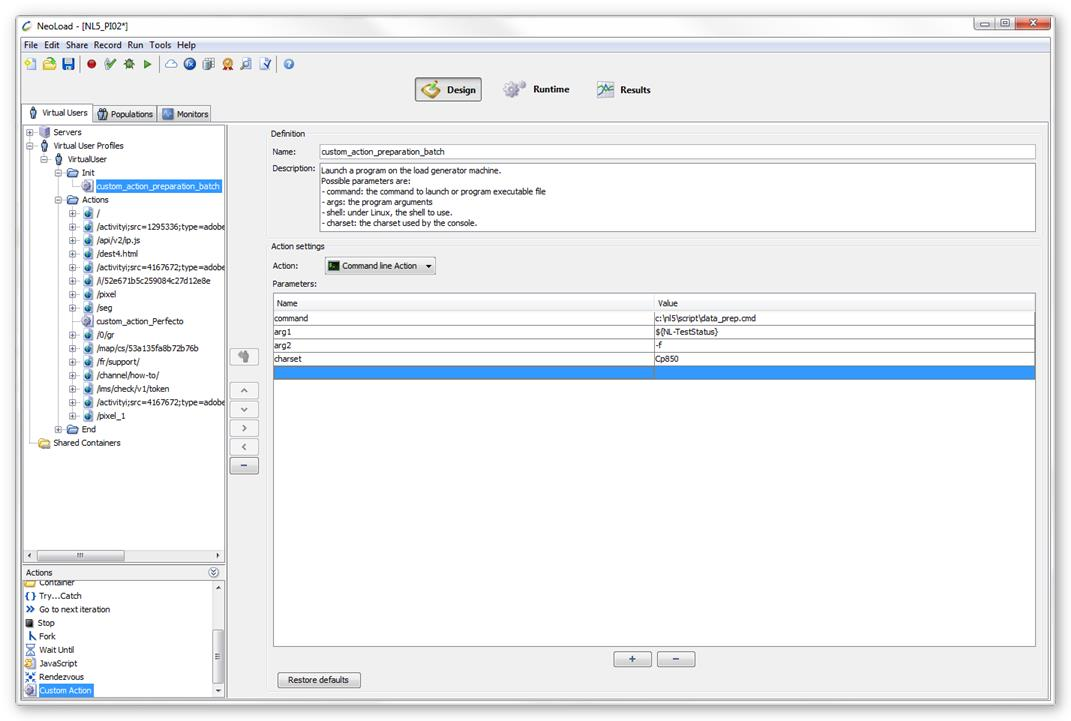Viewport: 1071px width, 721px height.
Task: Expand the Servers tree node
Action: click(x=30, y=132)
